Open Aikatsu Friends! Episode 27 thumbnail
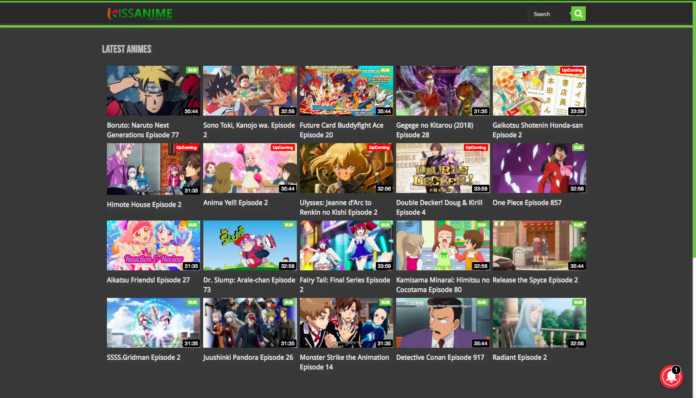 point(153,245)
